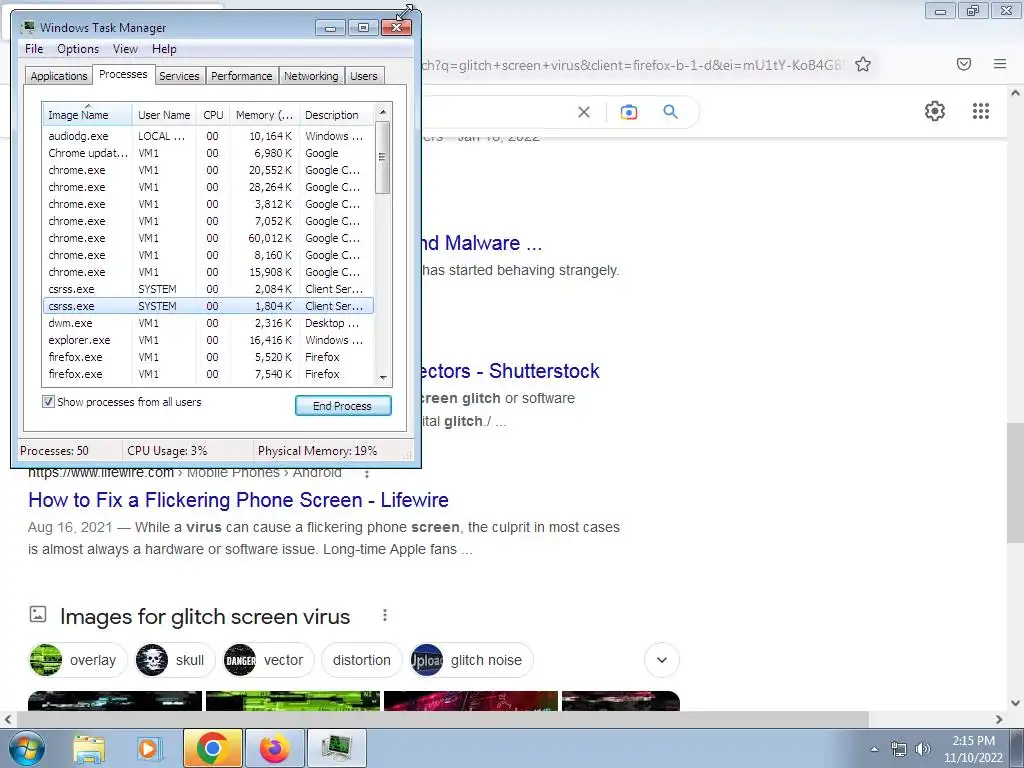Select the dwm.exe process row

tap(208, 323)
